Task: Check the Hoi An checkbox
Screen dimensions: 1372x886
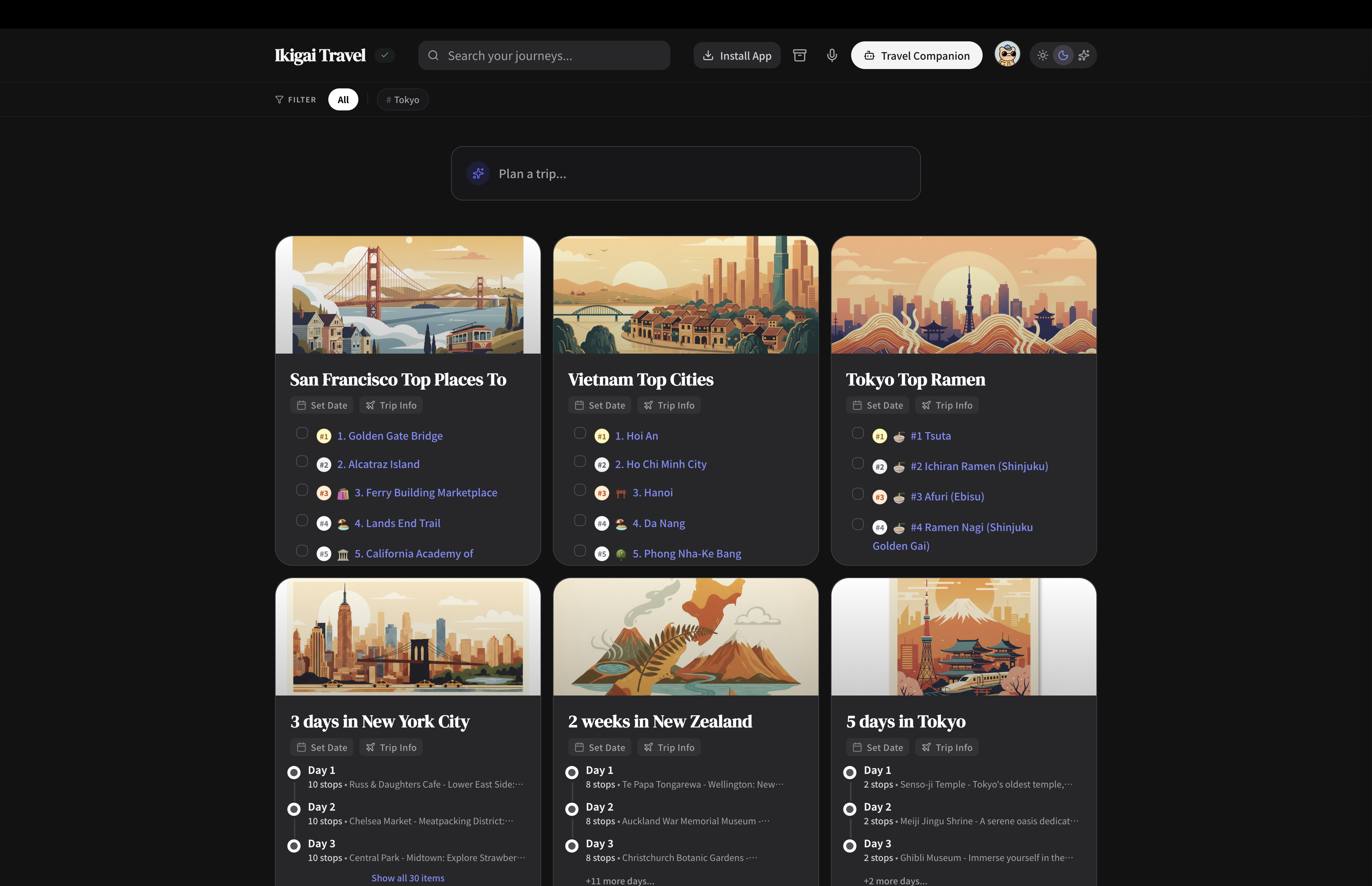Action: point(580,433)
